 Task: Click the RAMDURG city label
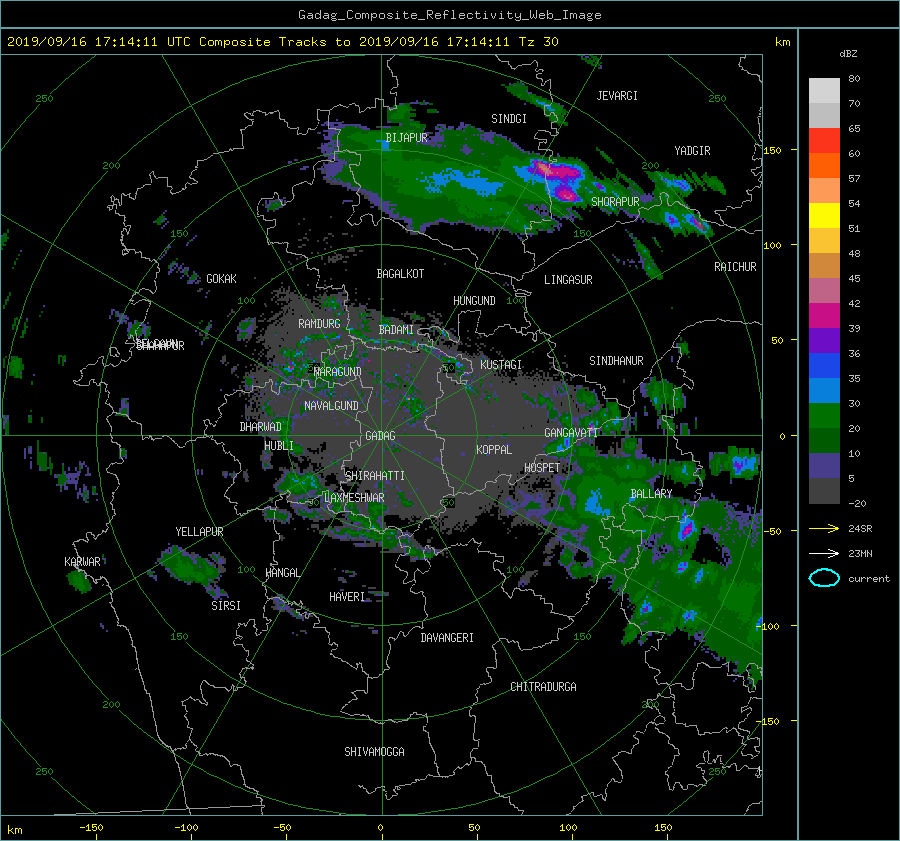(319, 324)
